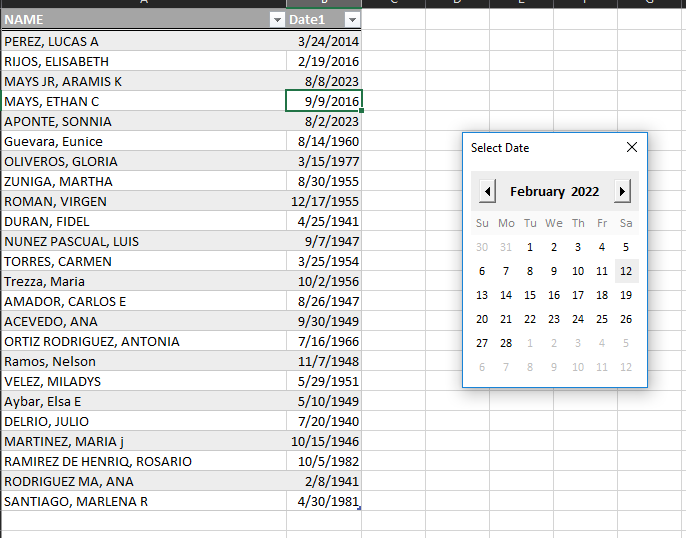The height and width of the screenshot is (538, 686).
Task: Select cell APONTE, SONNIA
Action: [x=144, y=122]
